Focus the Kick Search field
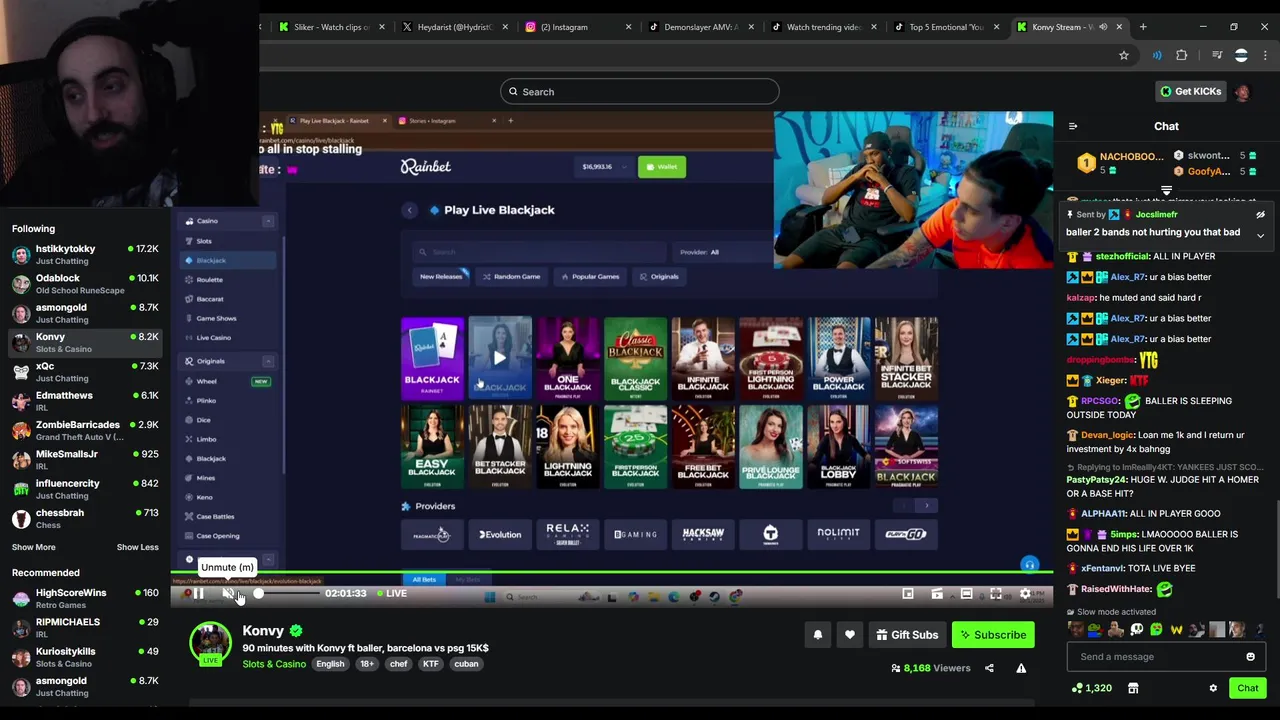The image size is (1280, 720). [640, 92]
